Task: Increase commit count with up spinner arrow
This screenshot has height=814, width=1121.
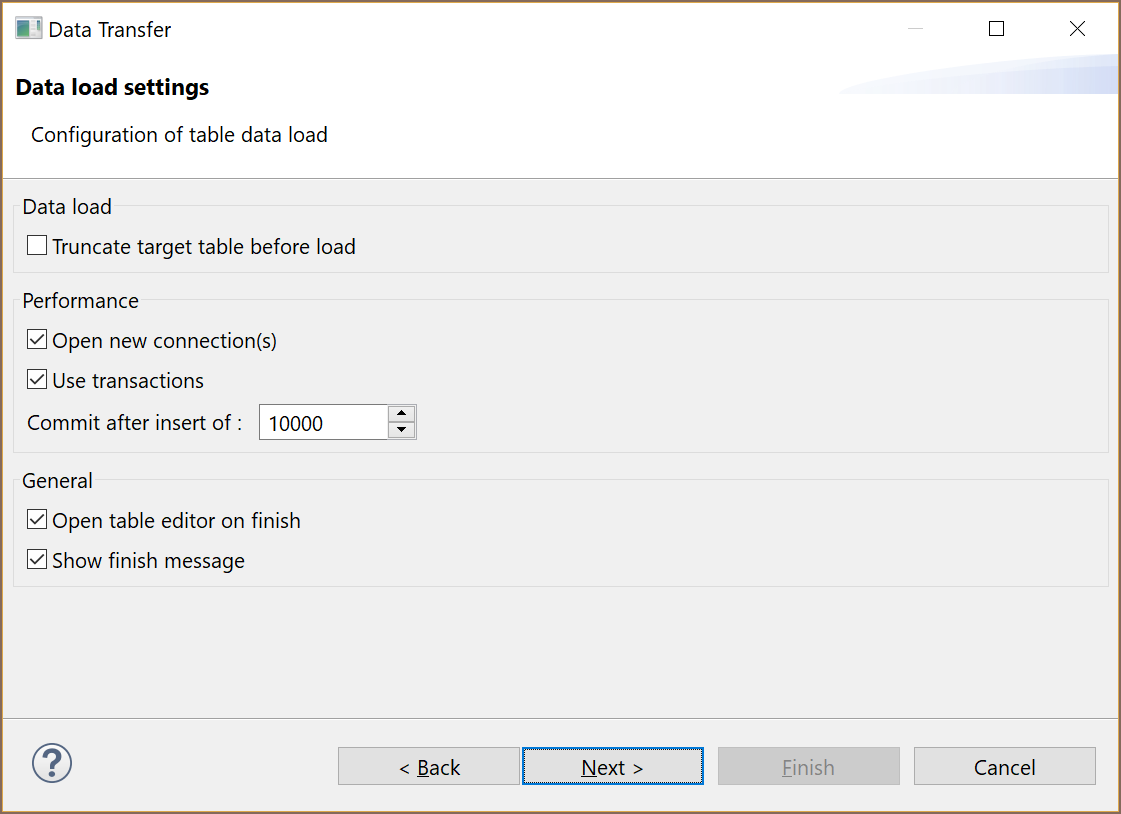Action: tap(401, 413)
